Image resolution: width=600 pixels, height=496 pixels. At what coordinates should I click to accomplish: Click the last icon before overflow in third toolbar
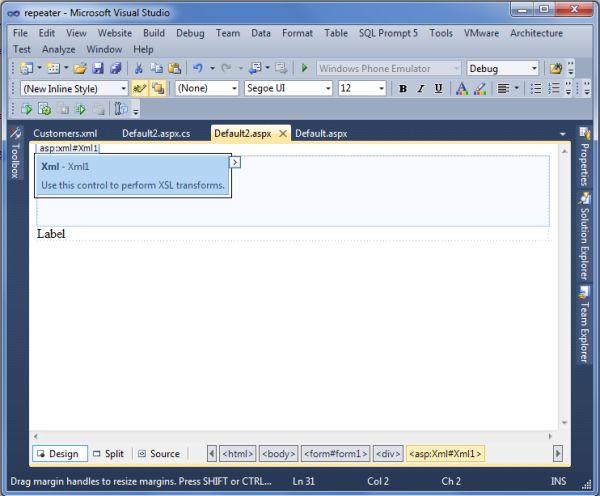121,109
